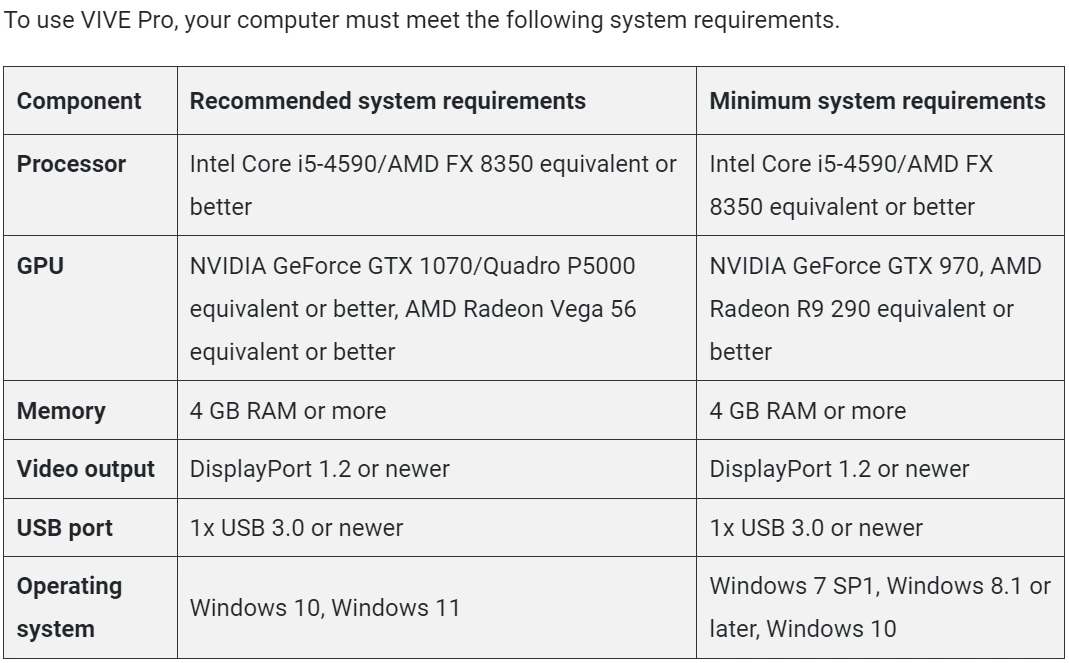Click the GPU row label

coord(40,266)
